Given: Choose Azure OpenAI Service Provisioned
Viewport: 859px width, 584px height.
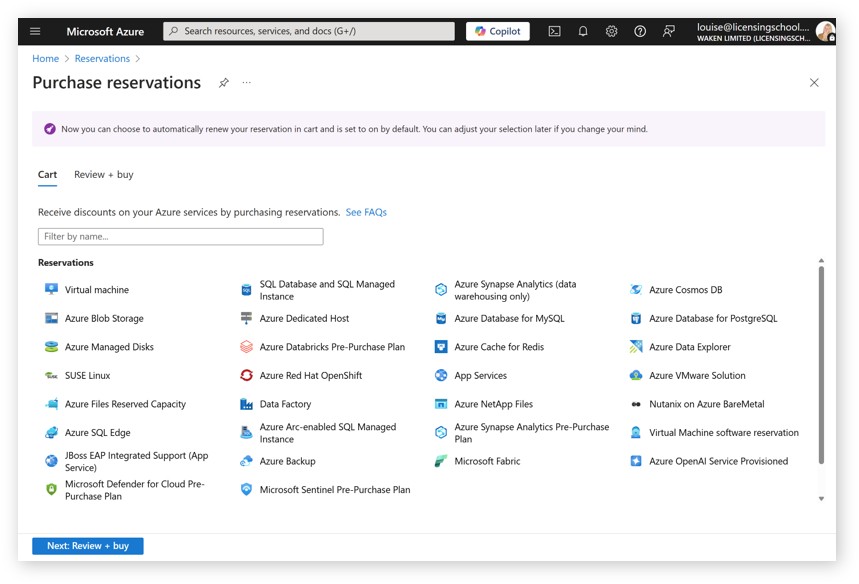Looking at the screenshot, I should tap(717, 461).
